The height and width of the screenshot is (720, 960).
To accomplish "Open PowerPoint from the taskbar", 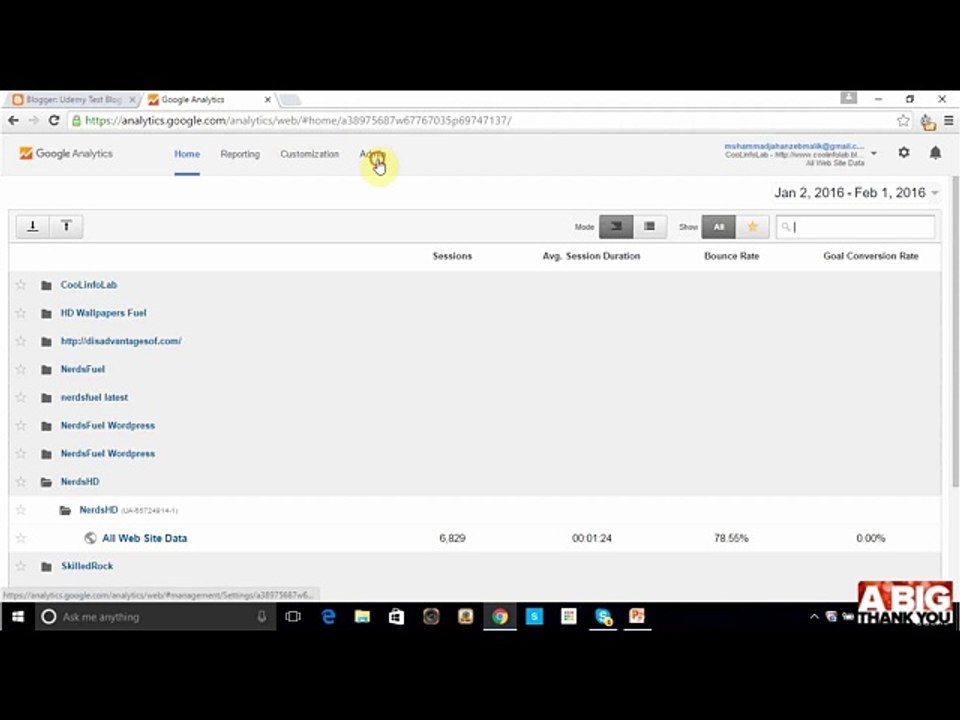I will 637,617.
